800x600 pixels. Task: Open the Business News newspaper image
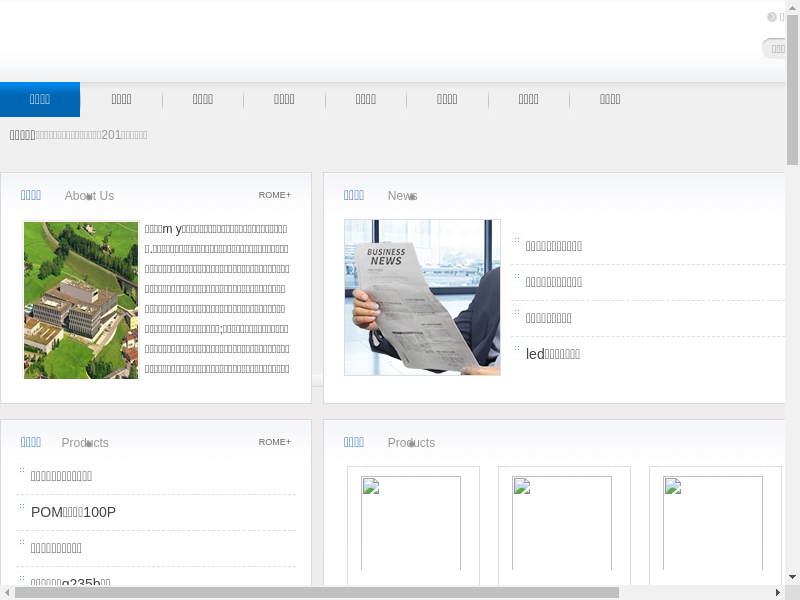pos(422,298)
